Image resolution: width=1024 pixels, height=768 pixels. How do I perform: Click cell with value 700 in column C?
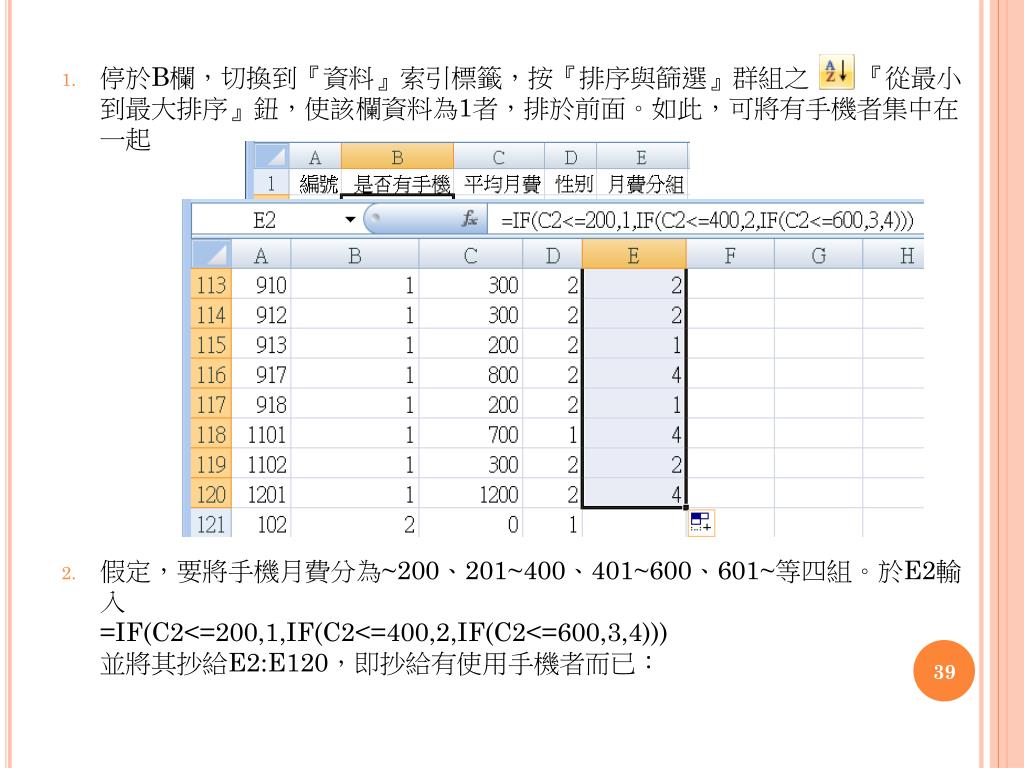470,434
